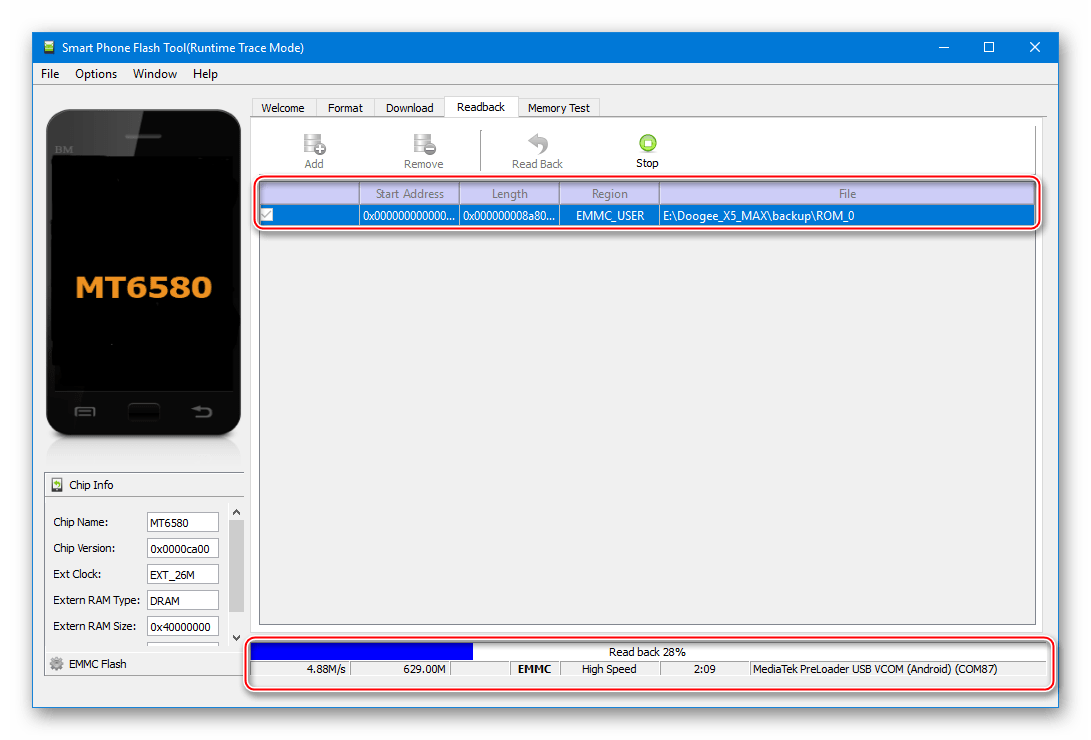Screen dimensions: 1091x740
Task: Open the File menu
Action: coord(50,74)
